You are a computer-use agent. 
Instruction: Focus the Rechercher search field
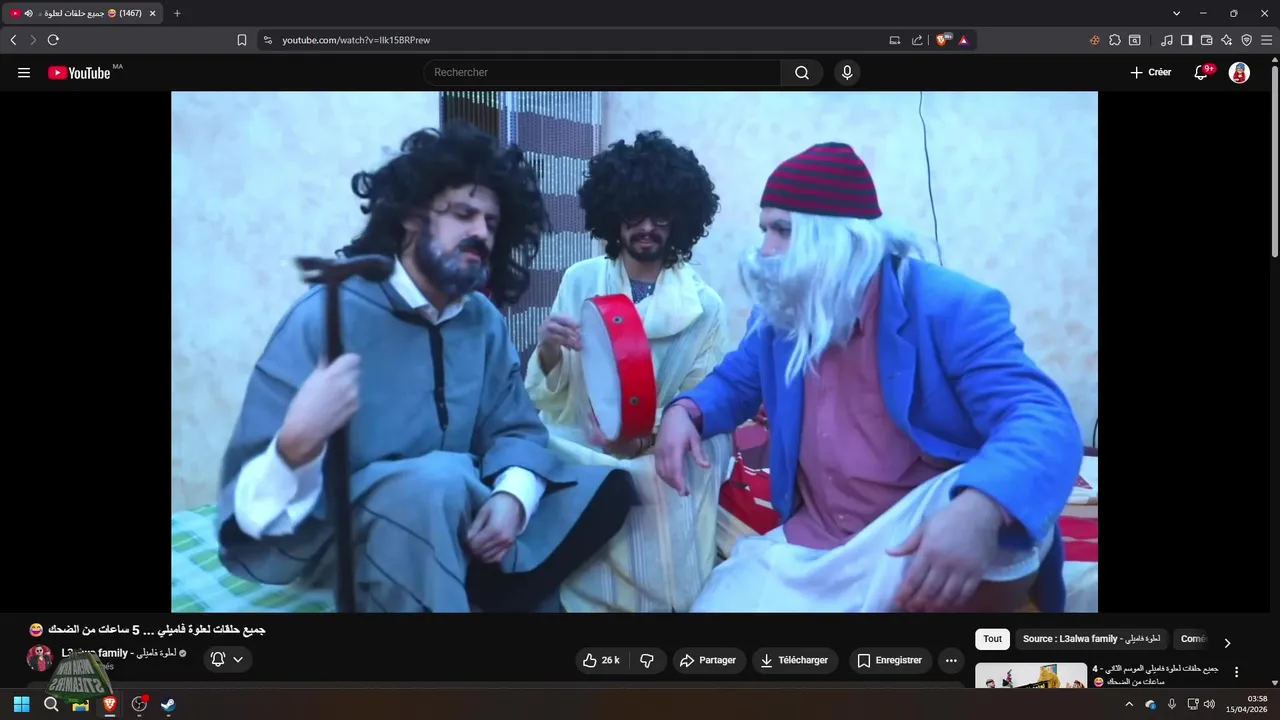[602, 73]
